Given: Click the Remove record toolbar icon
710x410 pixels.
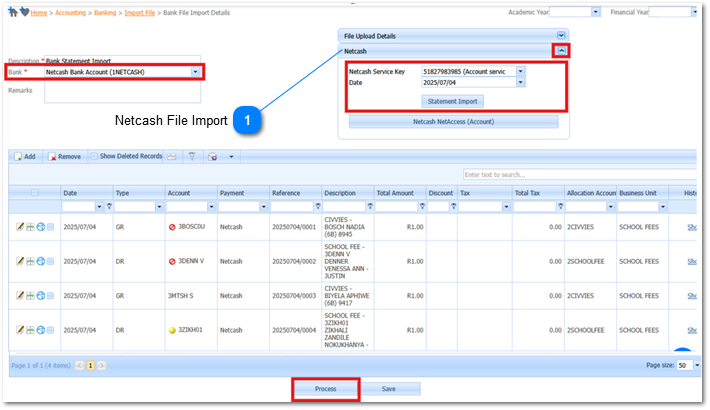Looking at the screenshot, I should click(x=52, y=157).
